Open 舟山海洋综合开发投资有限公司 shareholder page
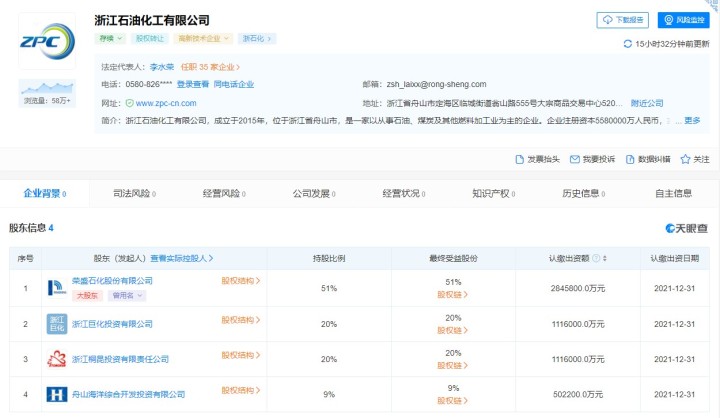 pos(129,394)
